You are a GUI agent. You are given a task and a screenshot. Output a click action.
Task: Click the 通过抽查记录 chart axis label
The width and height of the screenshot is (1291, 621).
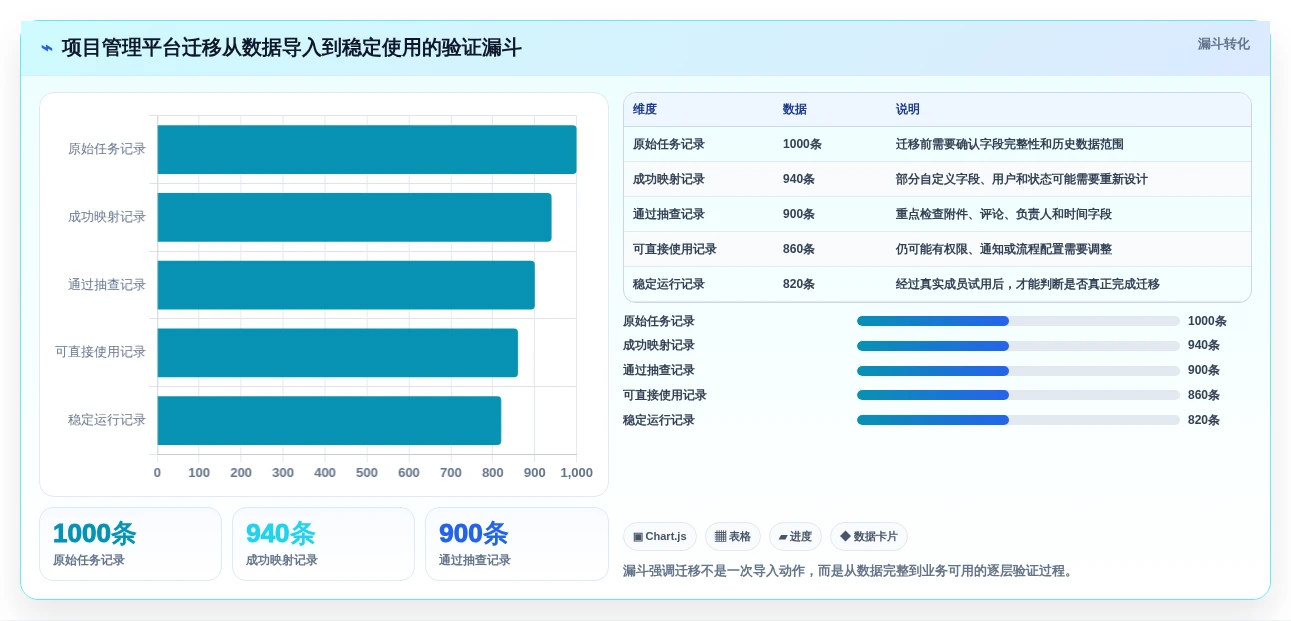pyautogui.click(x=107, y=285)
